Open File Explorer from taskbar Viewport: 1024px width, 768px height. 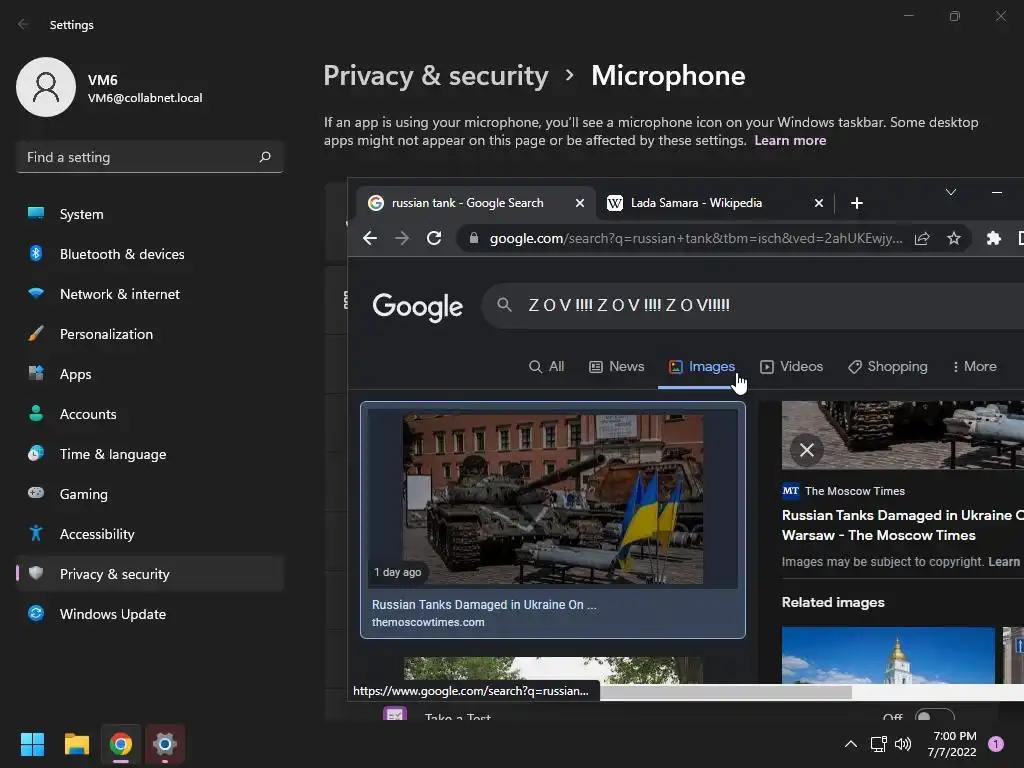pyautogui.click(x=76, y=744)
